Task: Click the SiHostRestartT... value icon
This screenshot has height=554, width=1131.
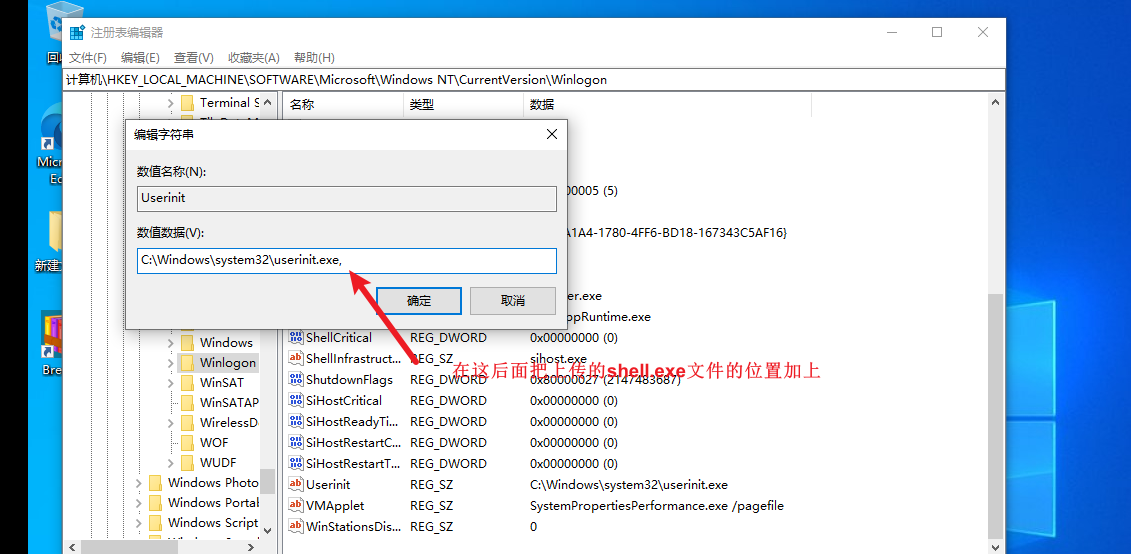Action: click(296, 463)
